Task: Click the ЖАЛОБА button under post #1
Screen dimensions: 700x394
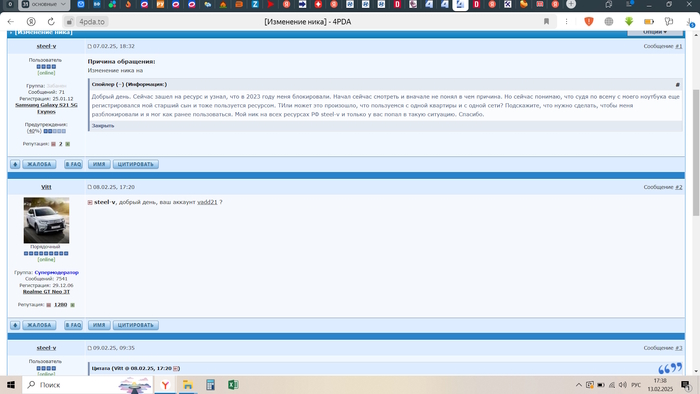Action: (x=39, y=164)
